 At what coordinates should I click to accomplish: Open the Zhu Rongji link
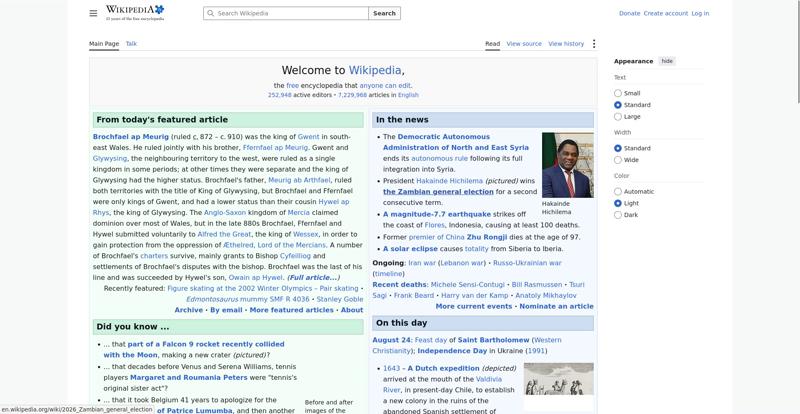click(487, 237)
